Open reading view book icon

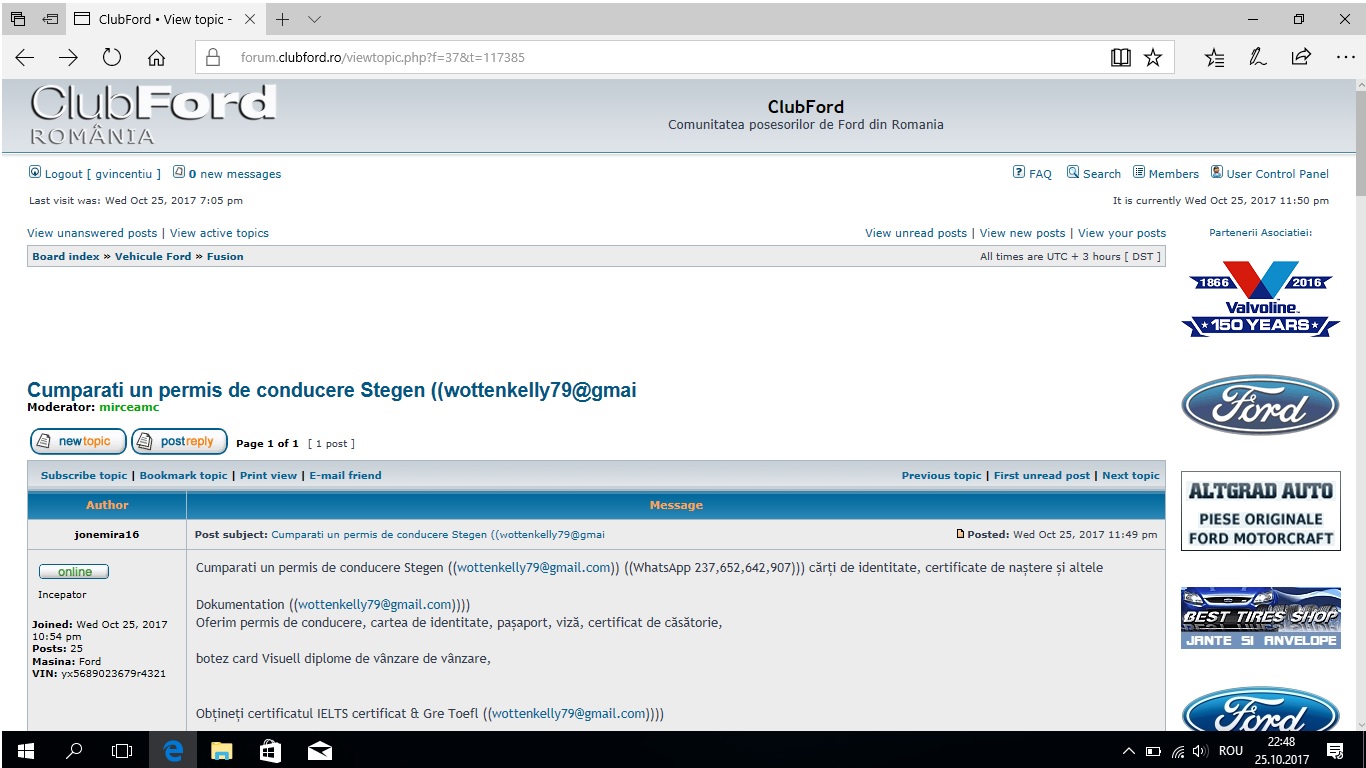[1120, 58]
